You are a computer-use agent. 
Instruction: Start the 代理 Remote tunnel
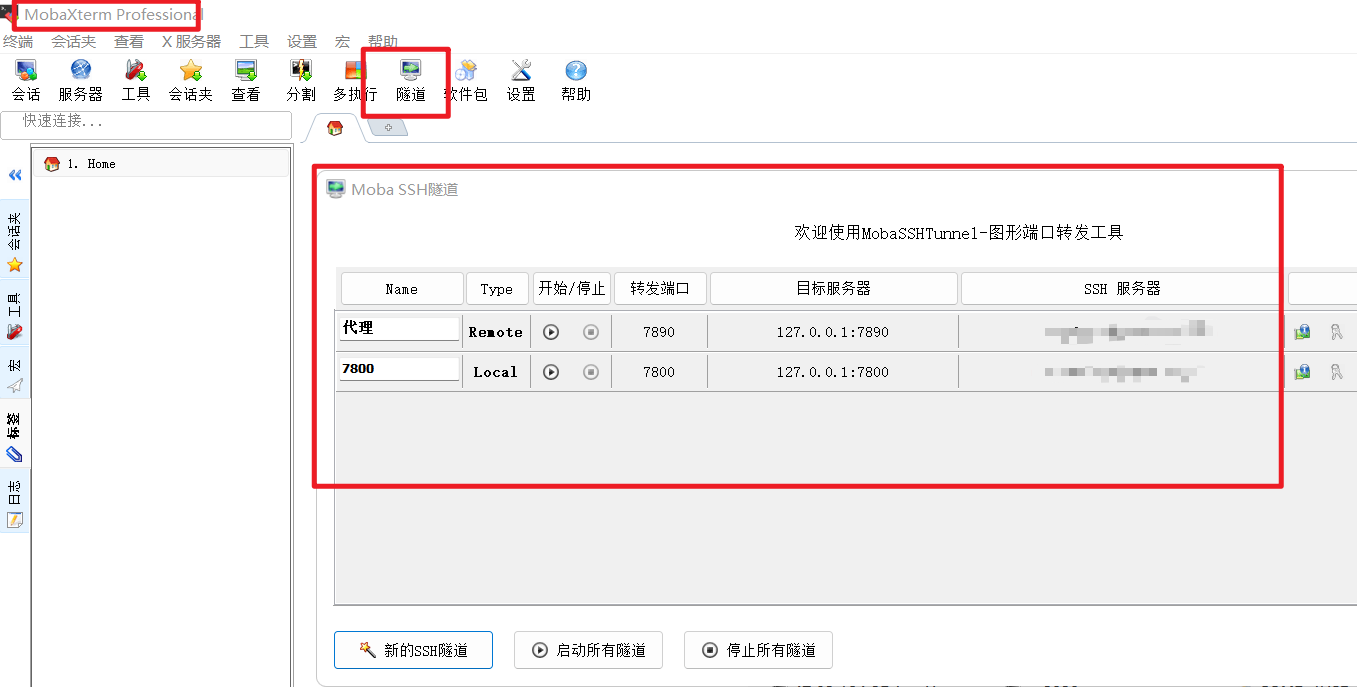550,331
